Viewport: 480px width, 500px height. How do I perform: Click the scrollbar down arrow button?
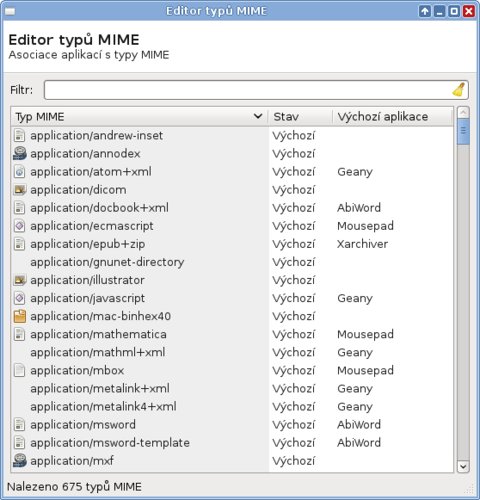pos(463,466)
